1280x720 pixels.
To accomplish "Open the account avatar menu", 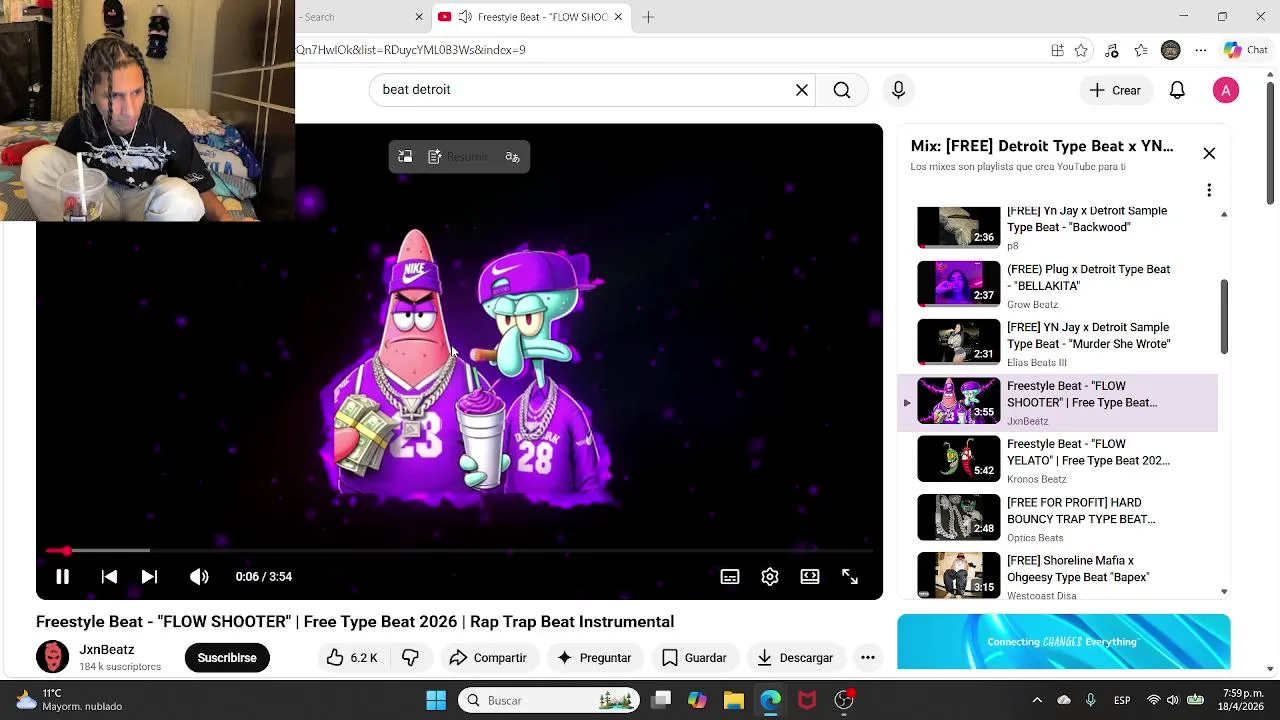I will click(x=1226, y=90).
